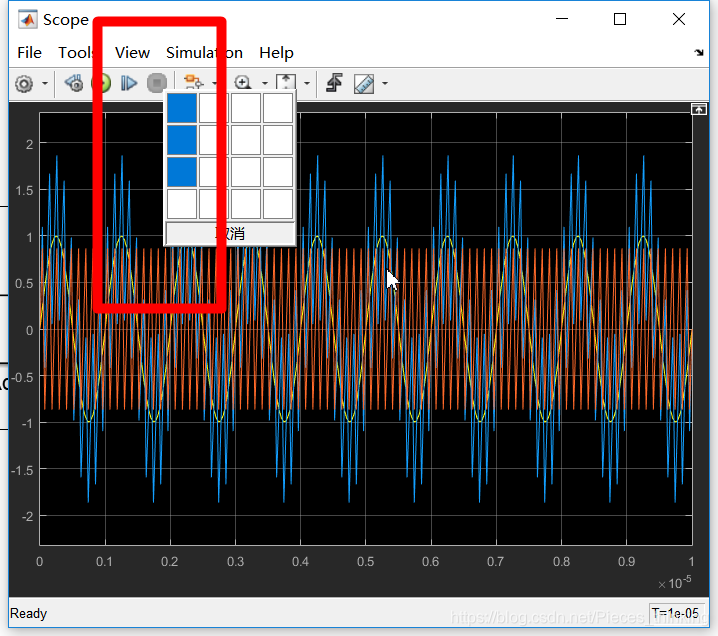The height and width of the screenshot is (636, 718).
Task: Toggle the Cursor Measurements ruler icon
Action: coord(364,84)
